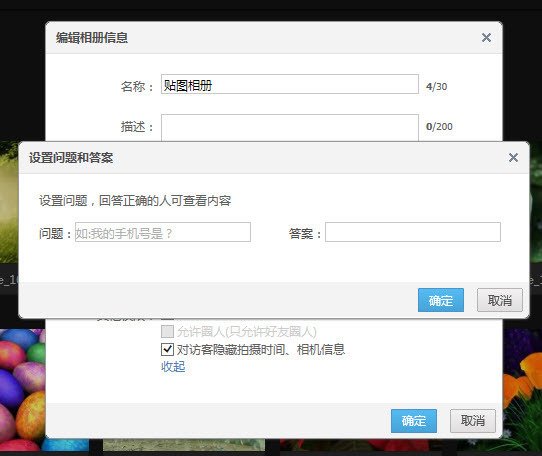The height and width of the screenshot is (456, 542).
Task: Confirm with 确定 in question dialog
Action: point(441,300)
